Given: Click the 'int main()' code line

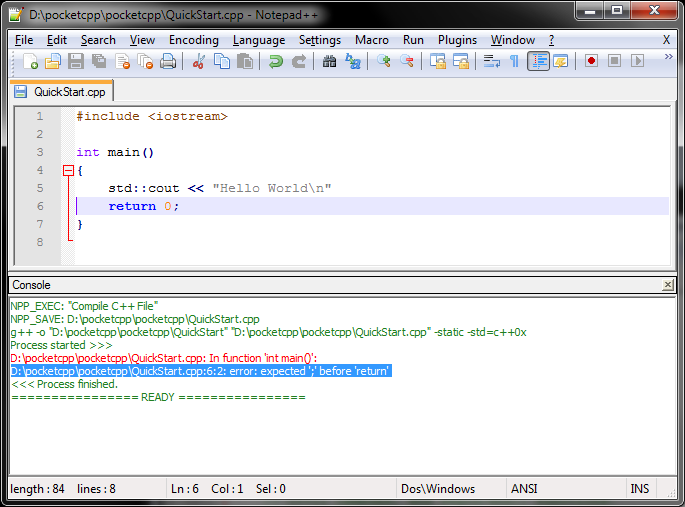Looking at the screenshot, I should [x=115, y=152].
